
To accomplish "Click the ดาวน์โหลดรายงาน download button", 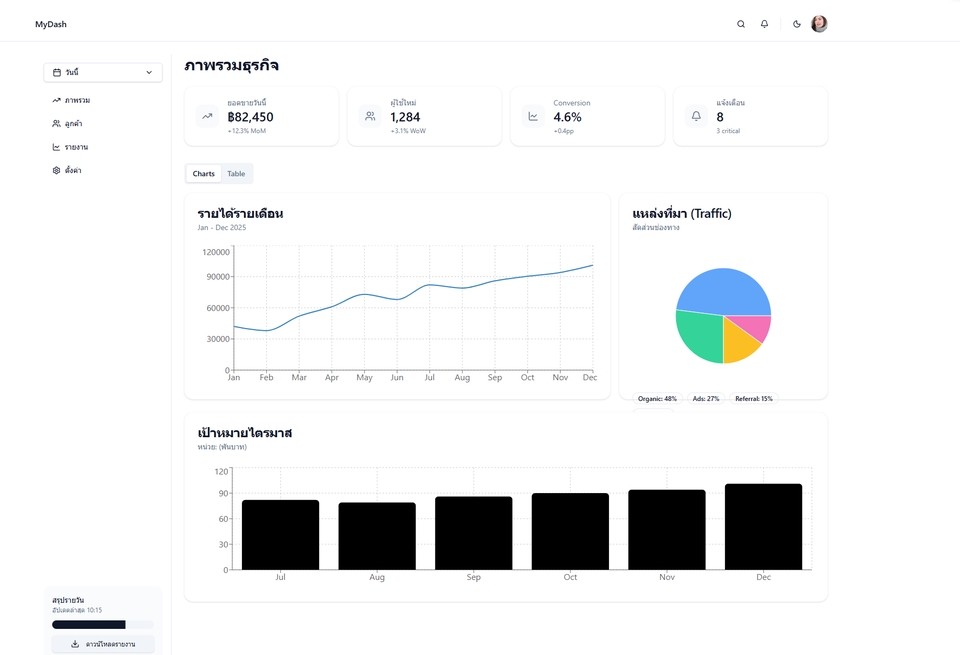I will pos(102,643).
